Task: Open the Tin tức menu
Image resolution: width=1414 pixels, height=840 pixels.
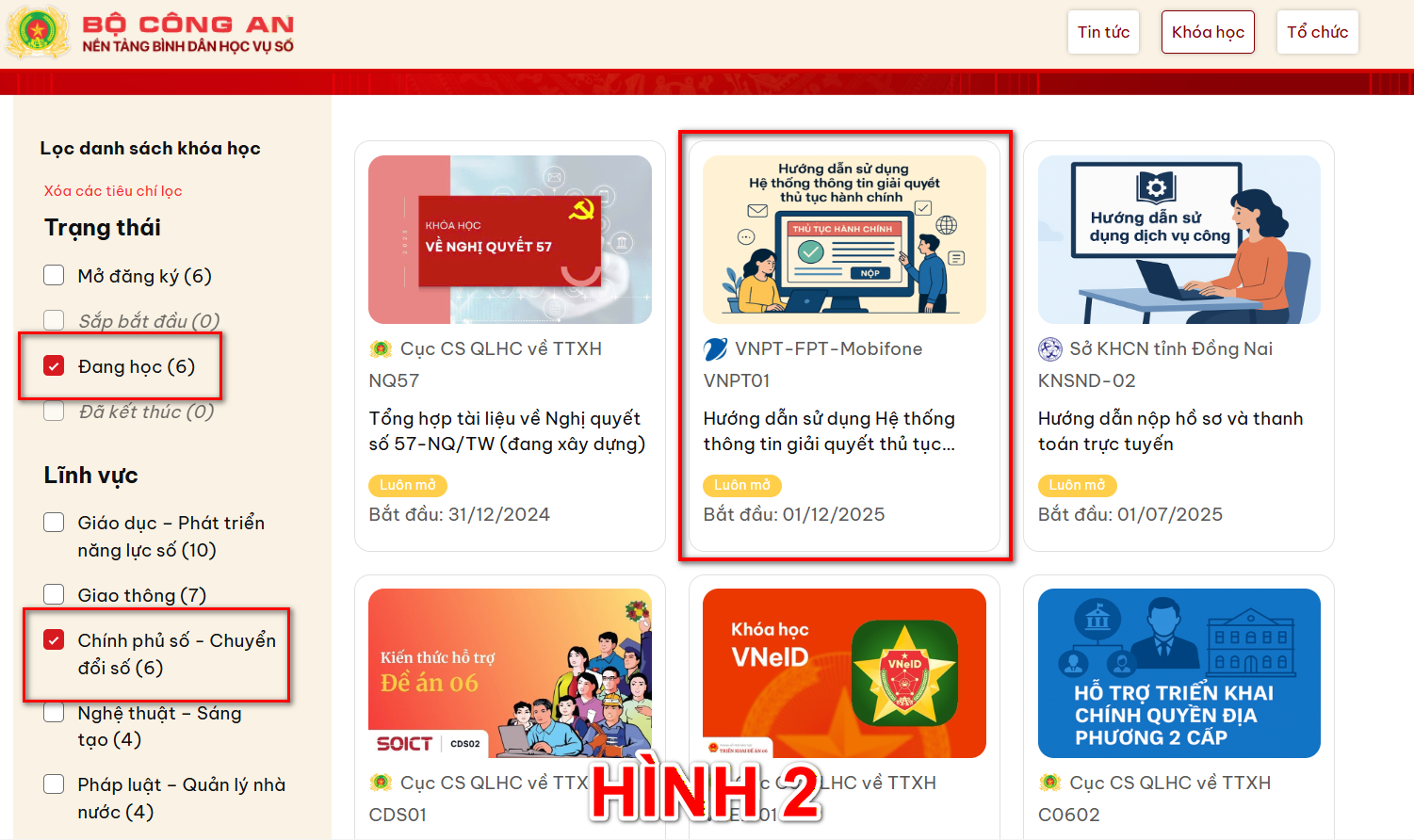Action: (x=1103, y=32)
